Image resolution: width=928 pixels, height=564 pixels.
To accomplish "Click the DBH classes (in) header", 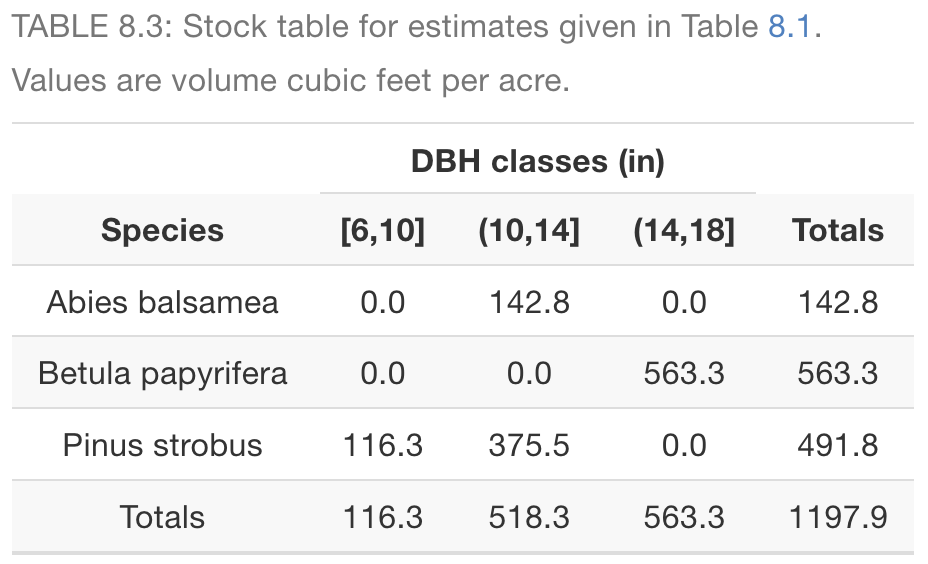I will (537, 161).
